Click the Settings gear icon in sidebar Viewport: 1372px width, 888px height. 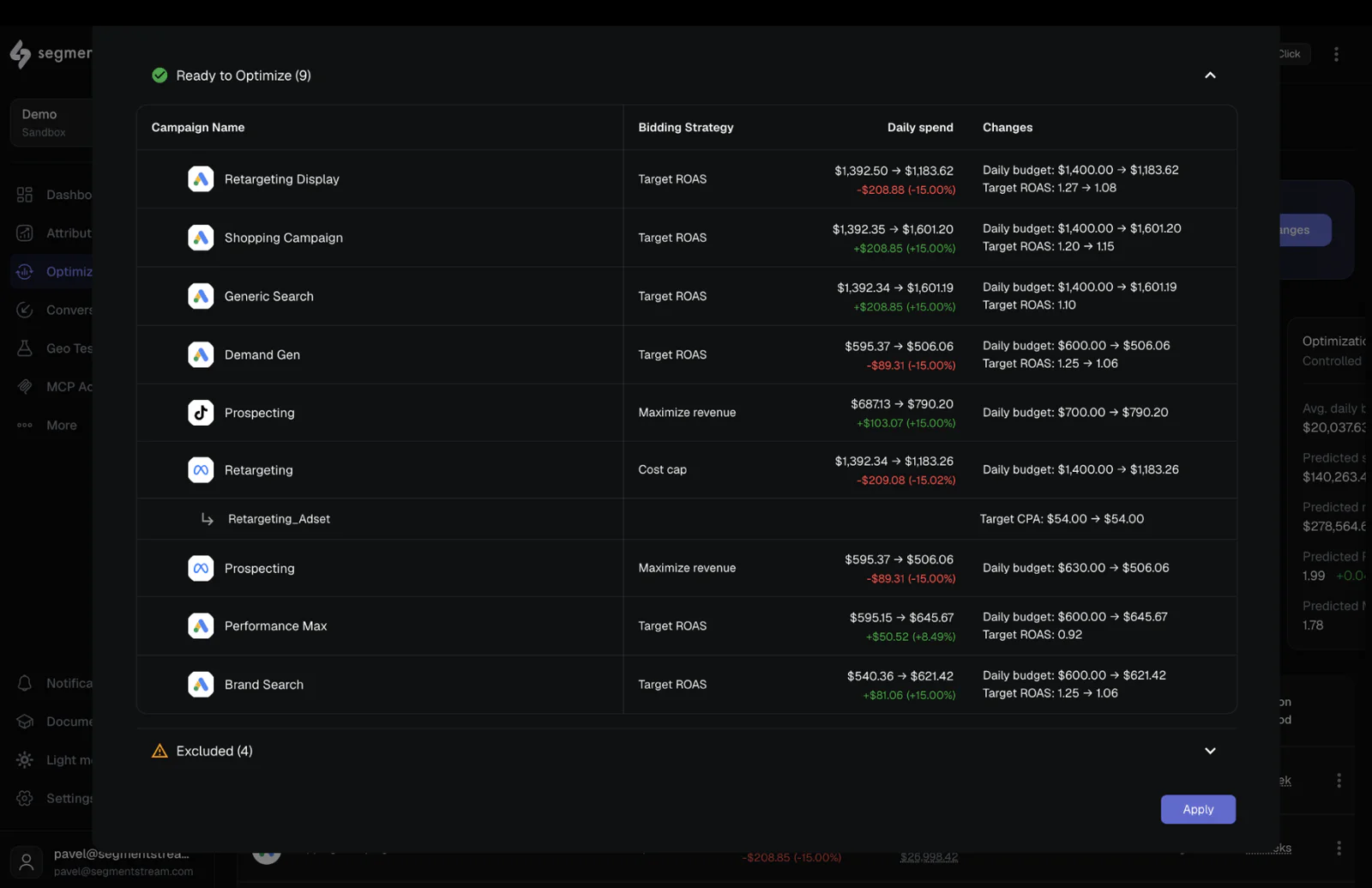point(25,798)
